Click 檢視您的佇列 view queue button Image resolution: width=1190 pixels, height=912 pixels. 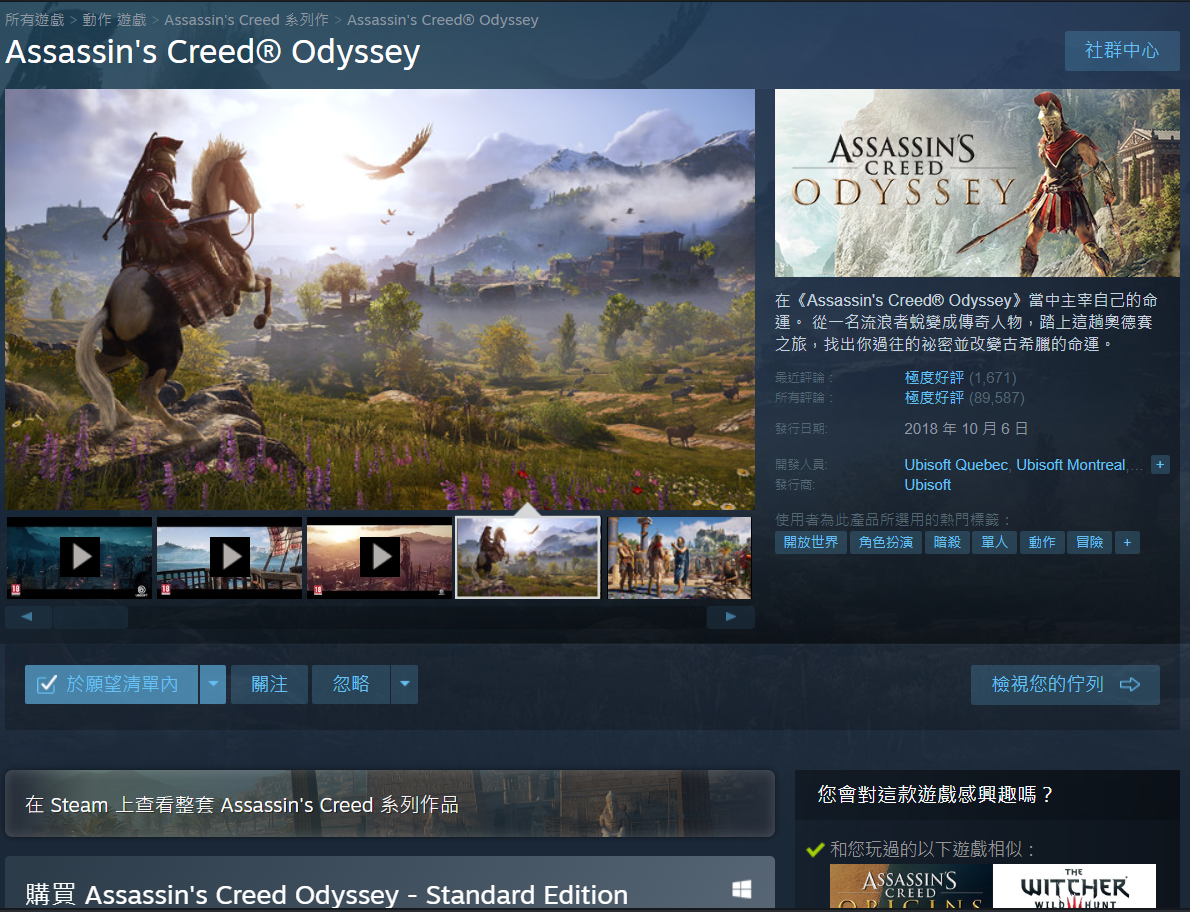[1066, 684]
